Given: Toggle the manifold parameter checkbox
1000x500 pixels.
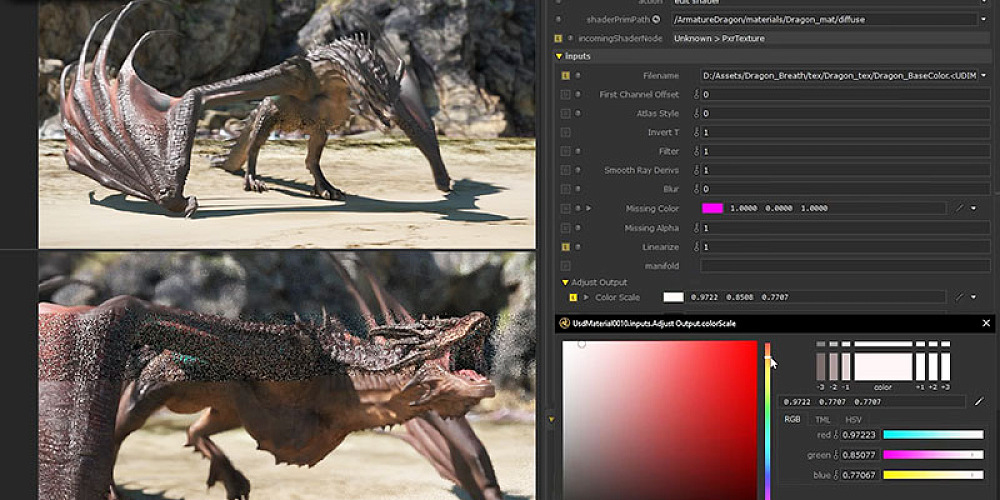Looking at the screenshot, I should [x=566, y=266].
